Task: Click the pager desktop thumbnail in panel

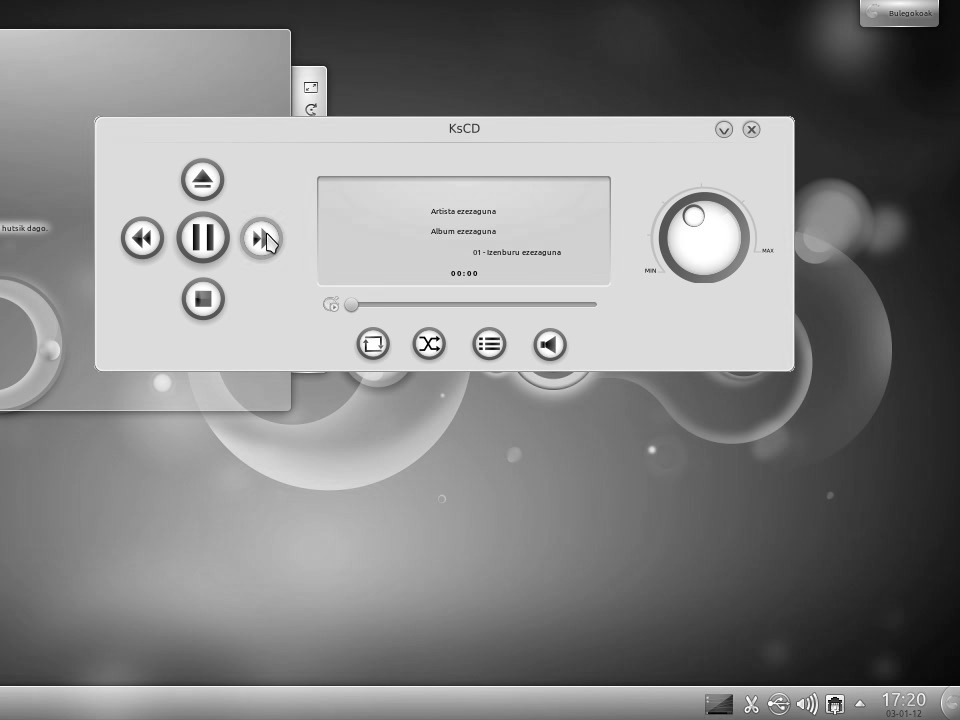Action: coord(719,704)
